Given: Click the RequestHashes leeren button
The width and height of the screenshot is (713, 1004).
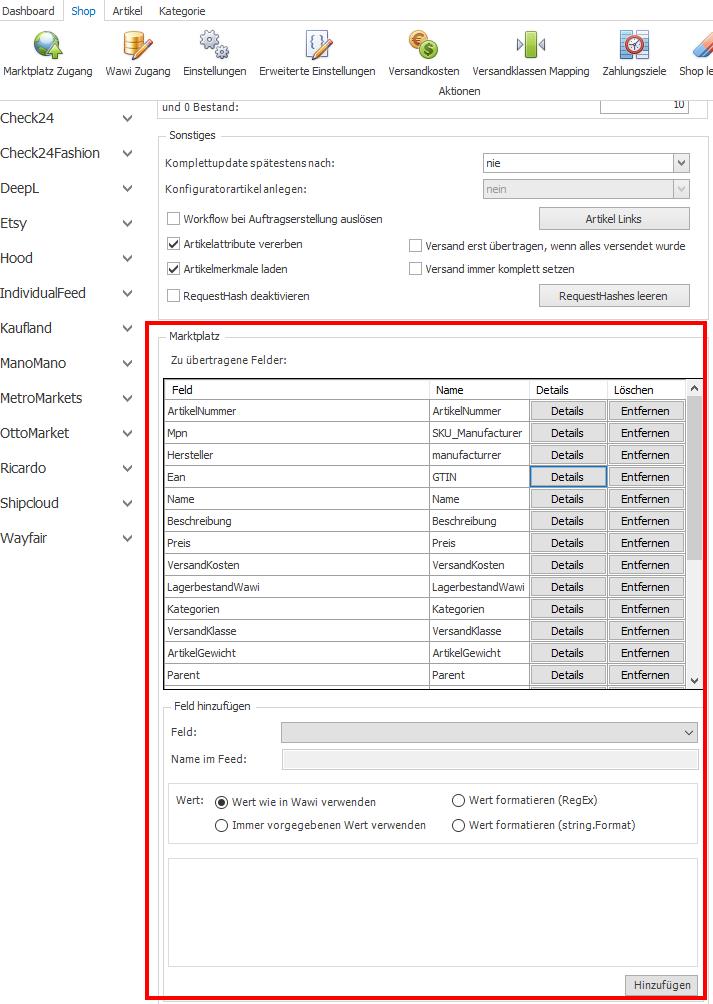Looking at the screenshot, I should point(614,296).
